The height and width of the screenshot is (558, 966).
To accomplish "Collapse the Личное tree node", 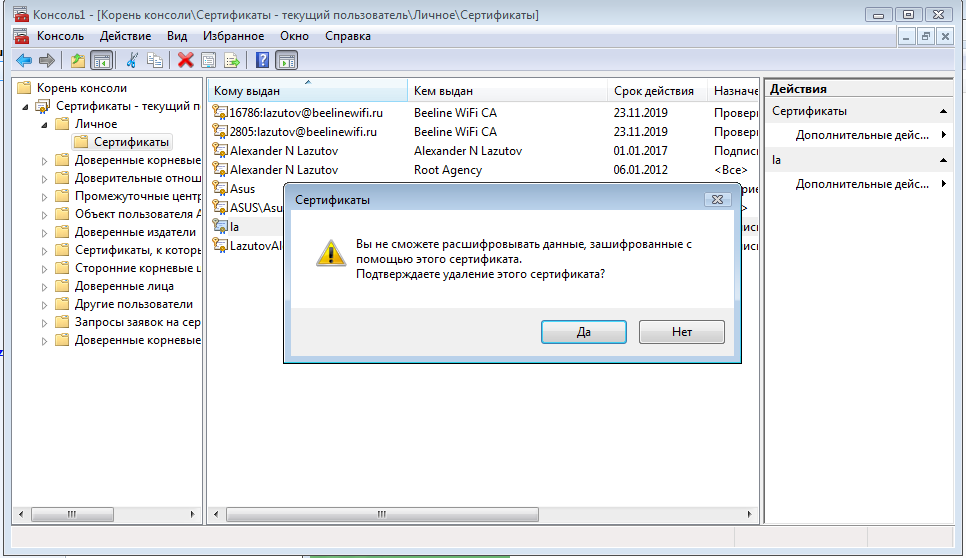I will [44, 124].
